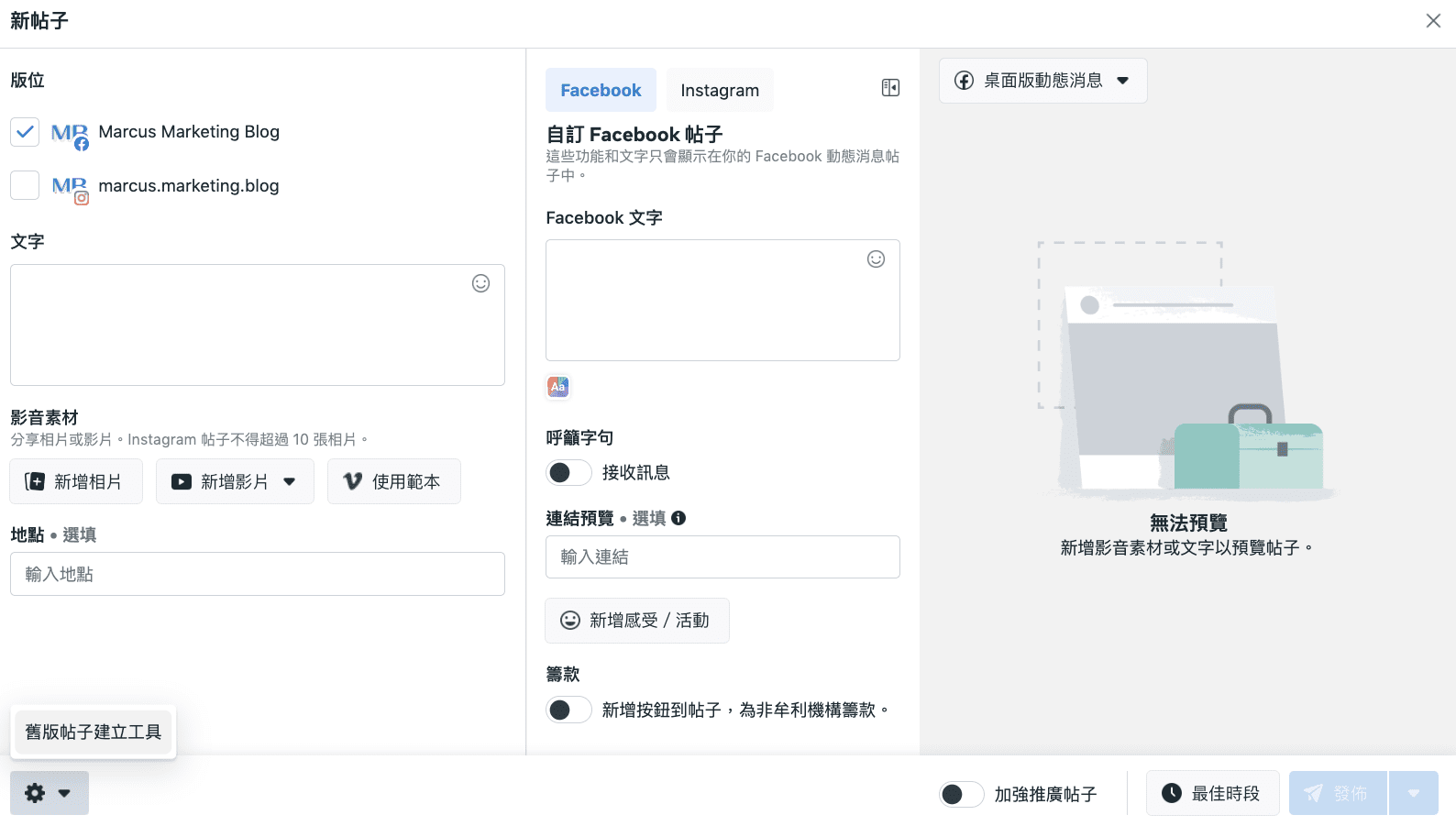Click the publish button
The height and width of the screenshot is (826, 1456).
[1338, 793]
